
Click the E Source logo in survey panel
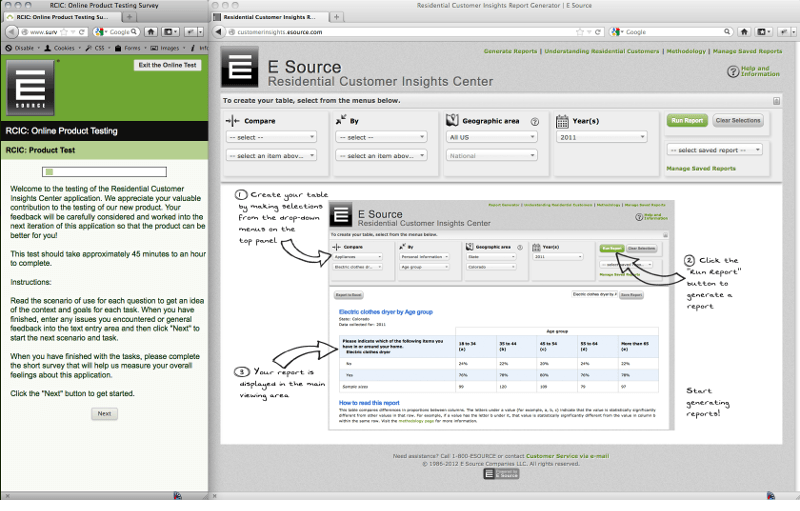[30, 88]
